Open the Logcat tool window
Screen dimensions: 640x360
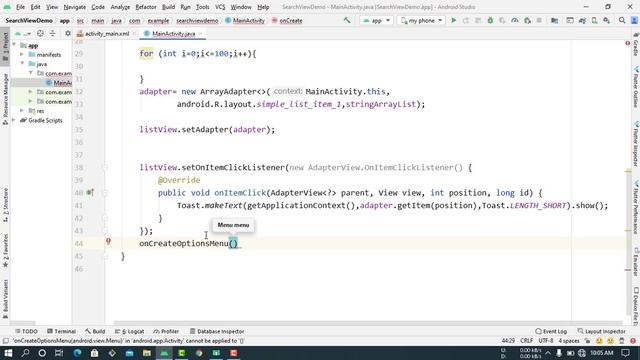[130, 331]
